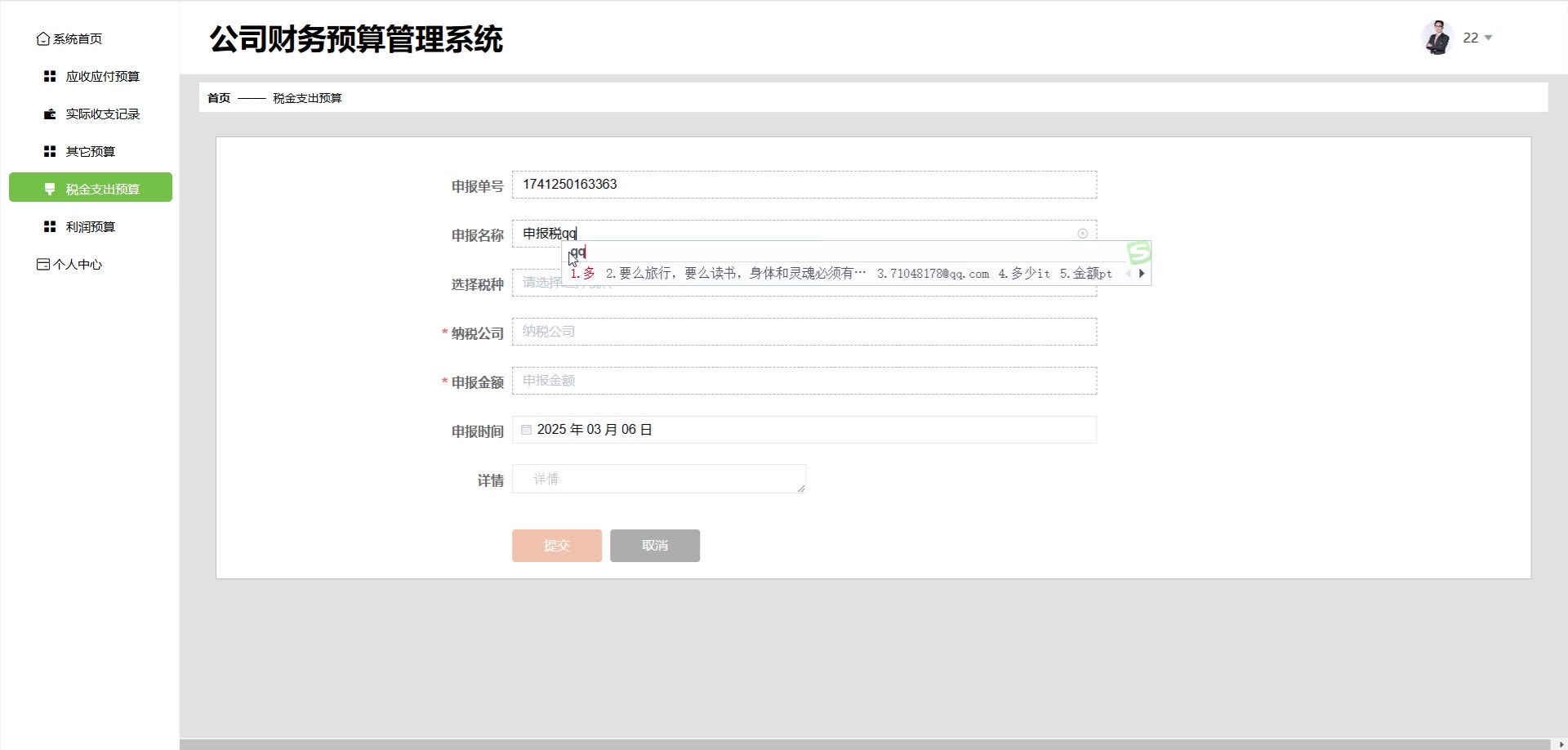Clear the 申报名称 field with the circle-x icon
Image resolution: width=1568 pixels, height=750 pixels.
[1082, 234]
